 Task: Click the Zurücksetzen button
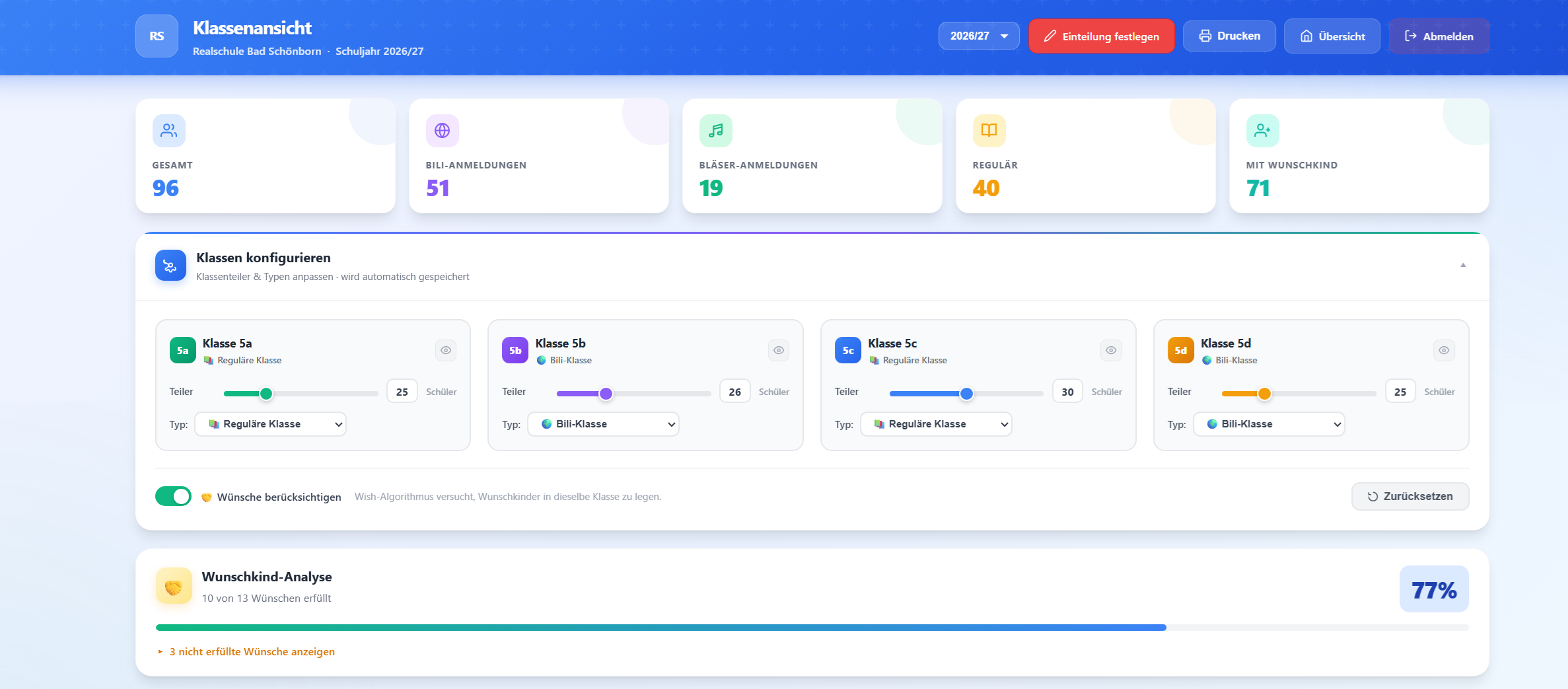[1409, 497]
